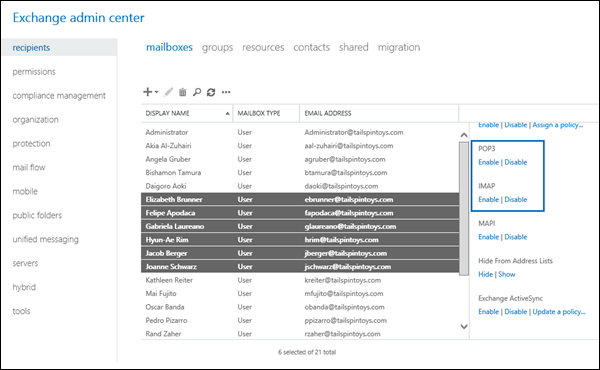600x370 pixels.
Task: Open protection in the left navigation
Action: pos(31,143)
